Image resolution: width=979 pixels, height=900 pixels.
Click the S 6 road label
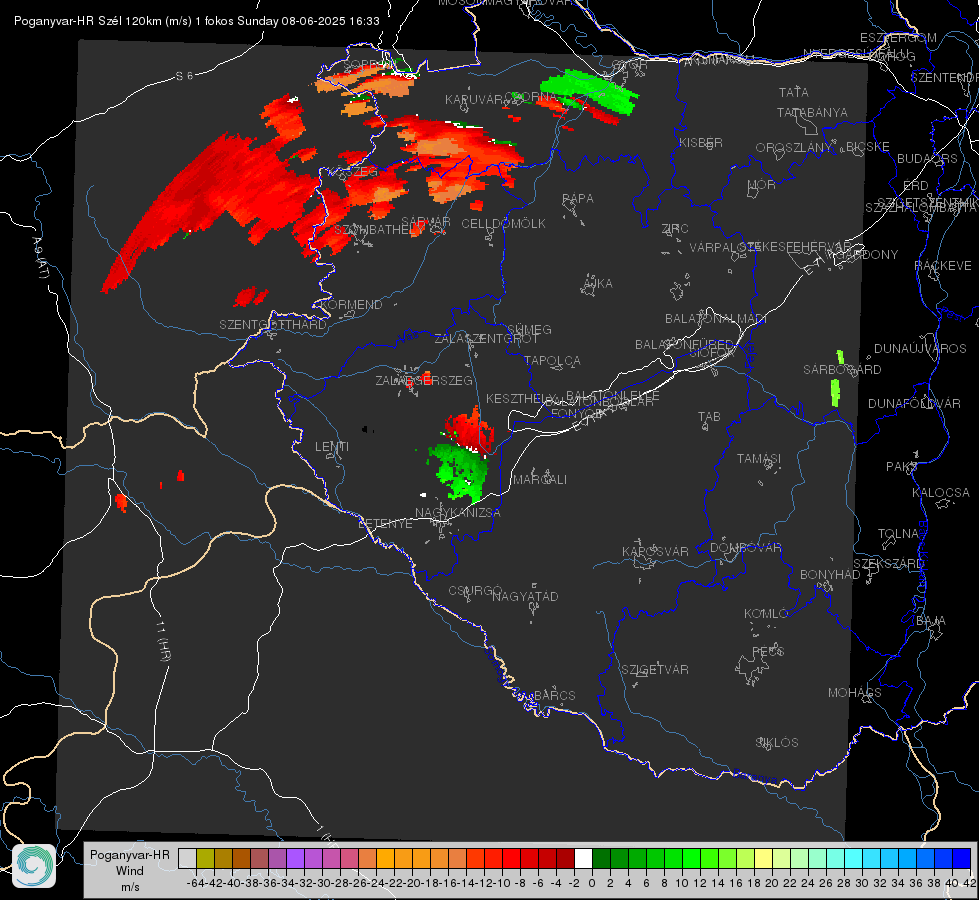click(184, 76)
